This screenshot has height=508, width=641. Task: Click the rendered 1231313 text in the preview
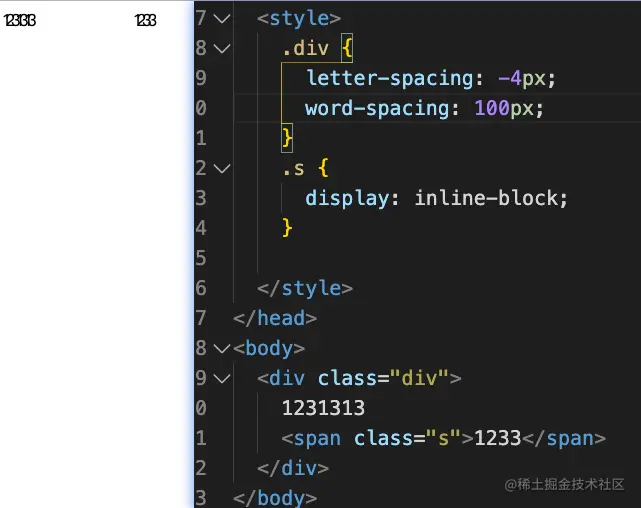[20, 20]
